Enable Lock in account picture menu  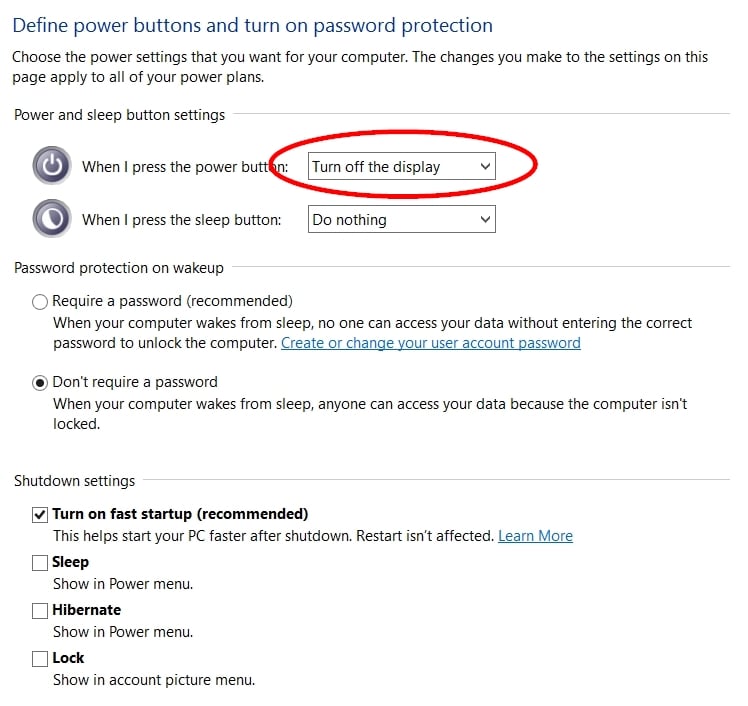click(40, 658)
